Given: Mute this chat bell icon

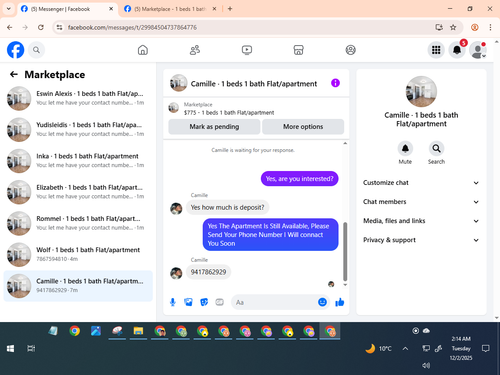Looking at the screenshot, I should [405, 149].
